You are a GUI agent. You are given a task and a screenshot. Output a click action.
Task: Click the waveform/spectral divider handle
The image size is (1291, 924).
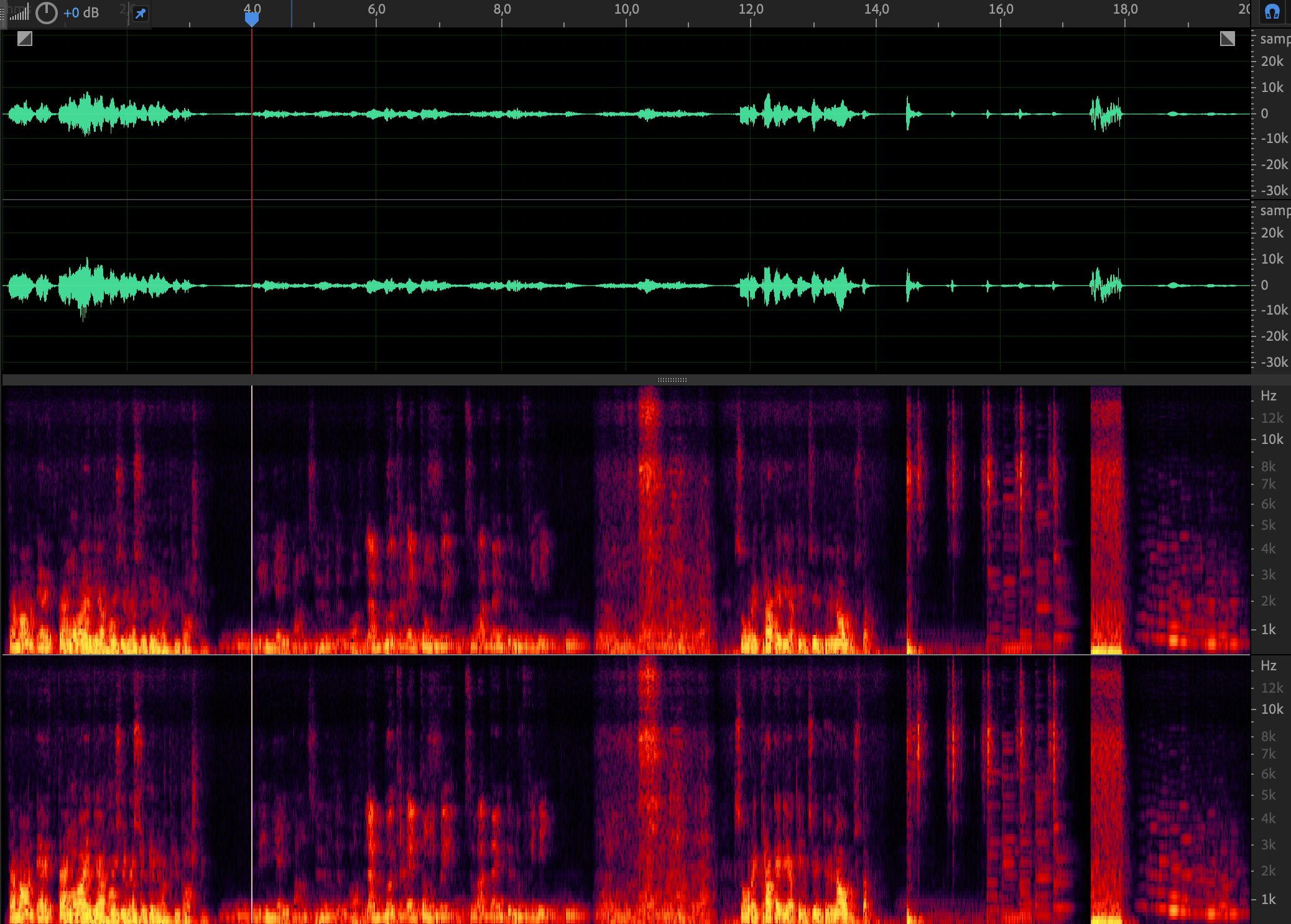click(x=672, y=379)
